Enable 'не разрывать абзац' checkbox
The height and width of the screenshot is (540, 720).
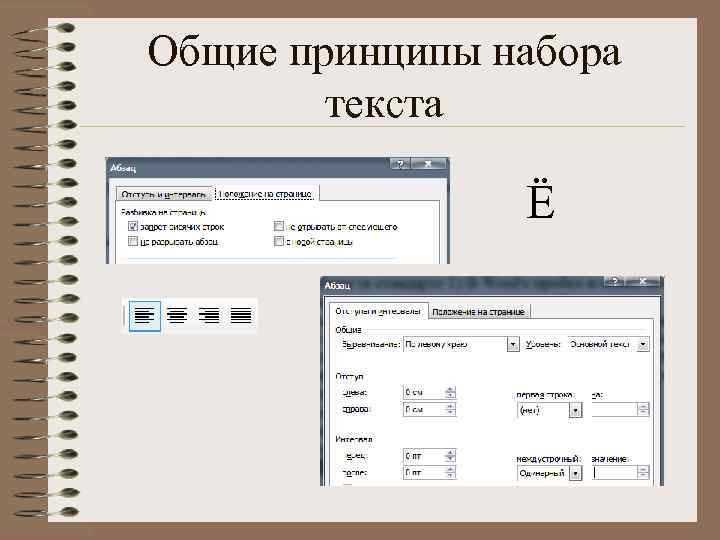133,241
